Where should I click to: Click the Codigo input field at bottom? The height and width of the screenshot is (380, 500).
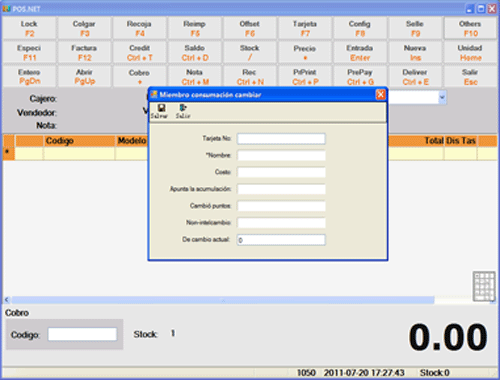pyautogui.click(x=82, y=334)
